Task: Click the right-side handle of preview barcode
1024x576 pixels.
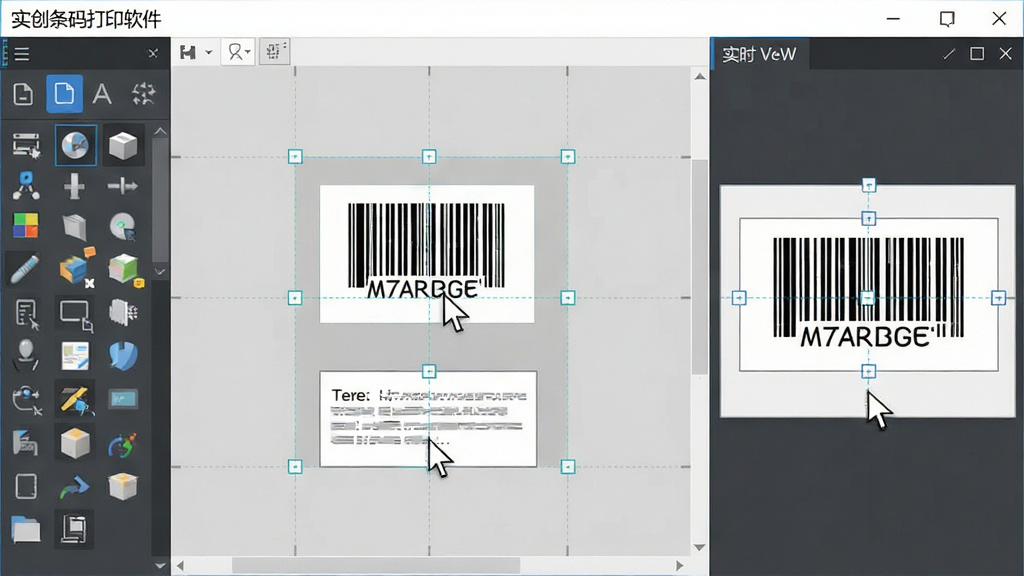Action: tap(999, 298)
